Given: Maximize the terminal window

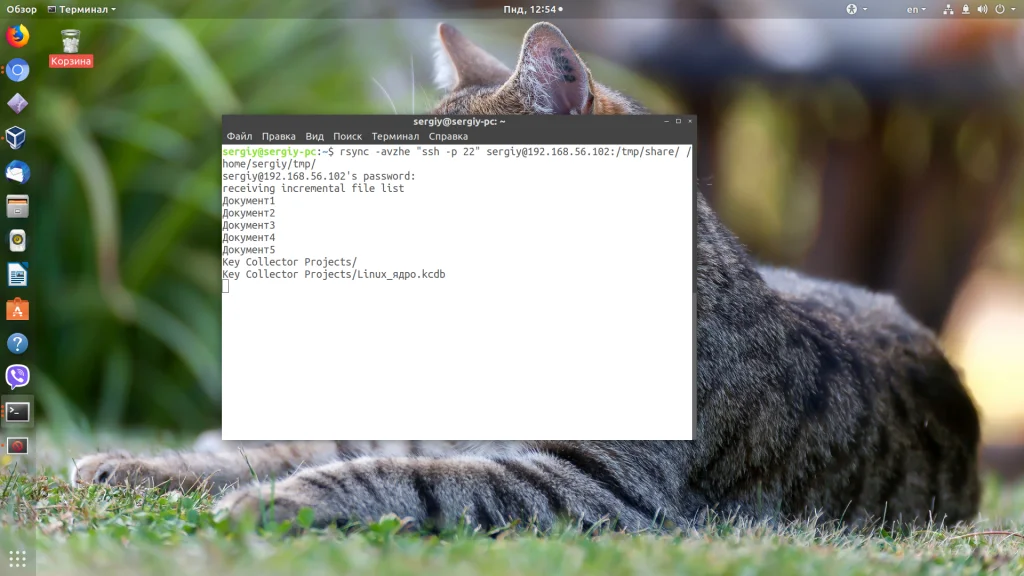Looking at the screenshot, I should [x=678, y=121].
